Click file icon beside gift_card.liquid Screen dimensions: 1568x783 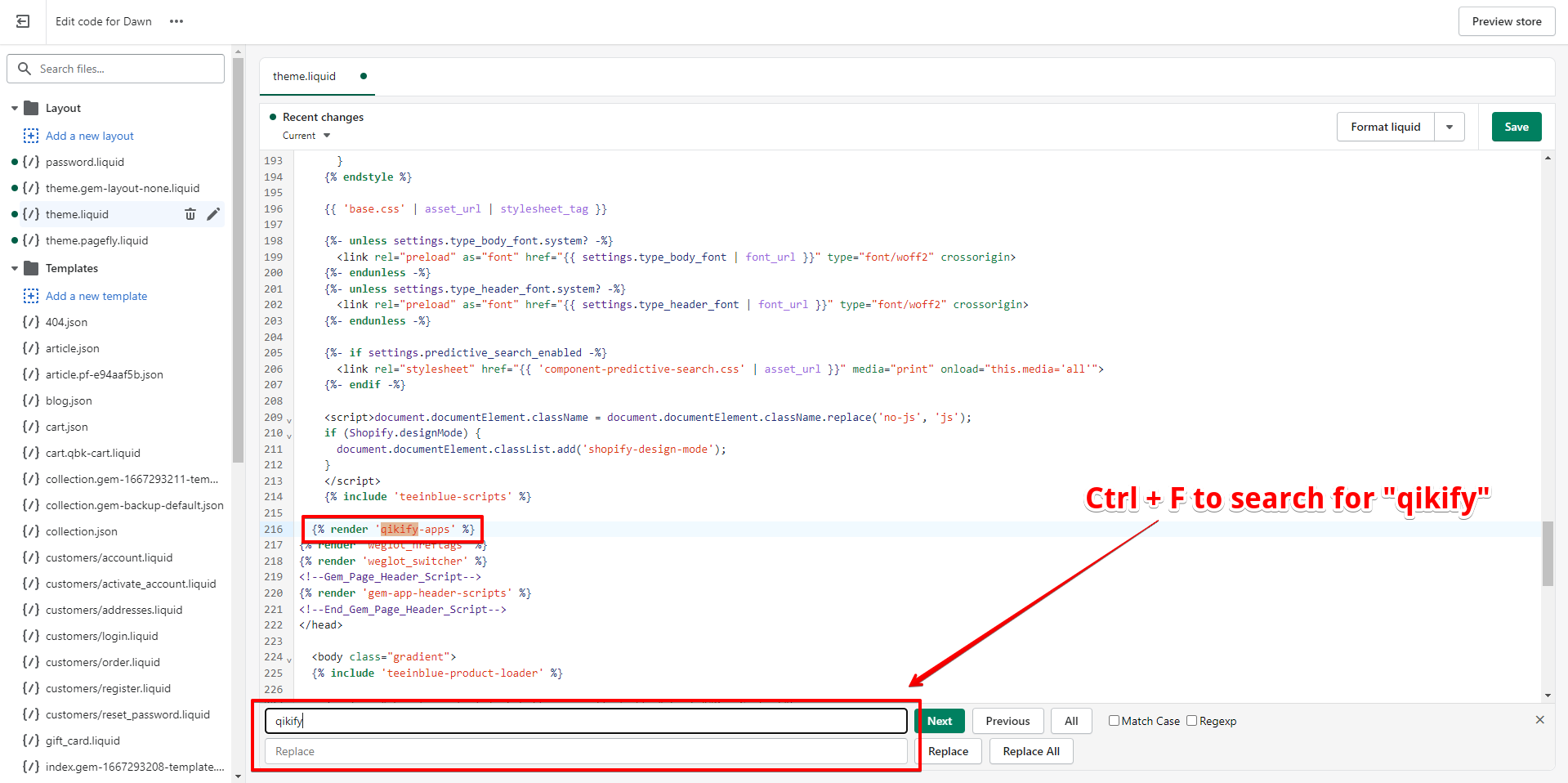tap(31, 740)
